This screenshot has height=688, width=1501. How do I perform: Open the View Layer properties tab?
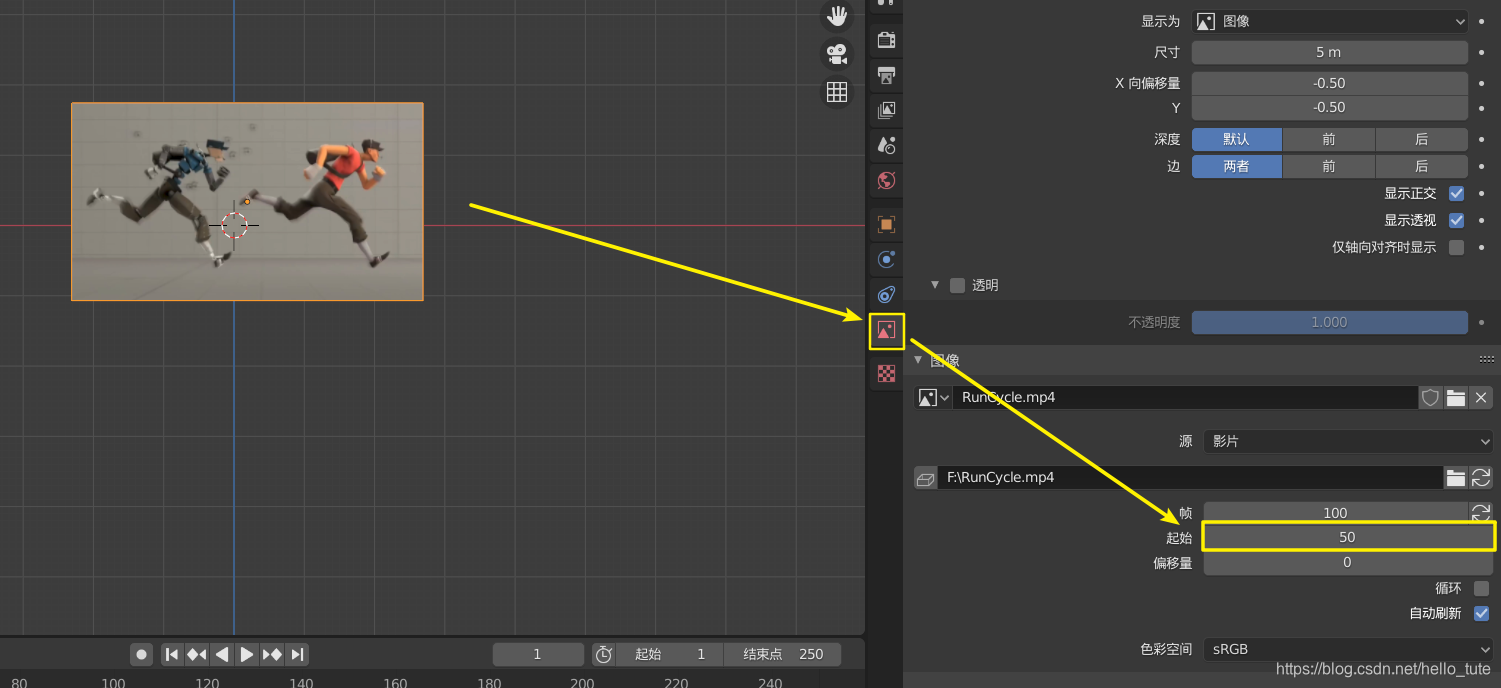[886, 110]
